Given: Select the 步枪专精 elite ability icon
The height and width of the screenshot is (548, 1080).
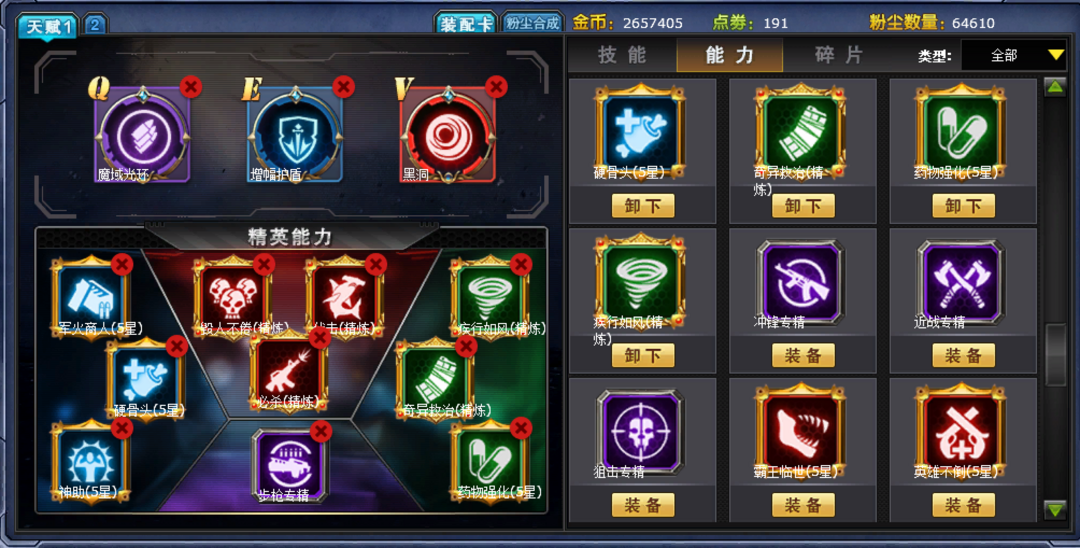Looking at the screenshot, I should 290,464.
